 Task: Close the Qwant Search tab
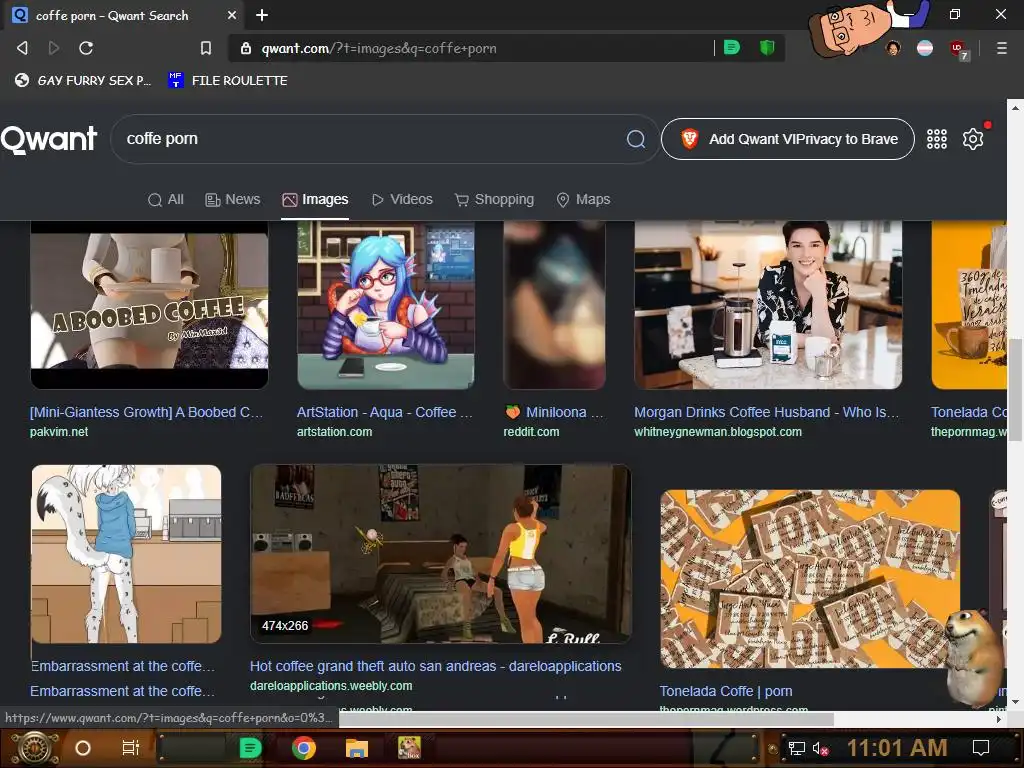pyautogui.click(x=232, y=15)
